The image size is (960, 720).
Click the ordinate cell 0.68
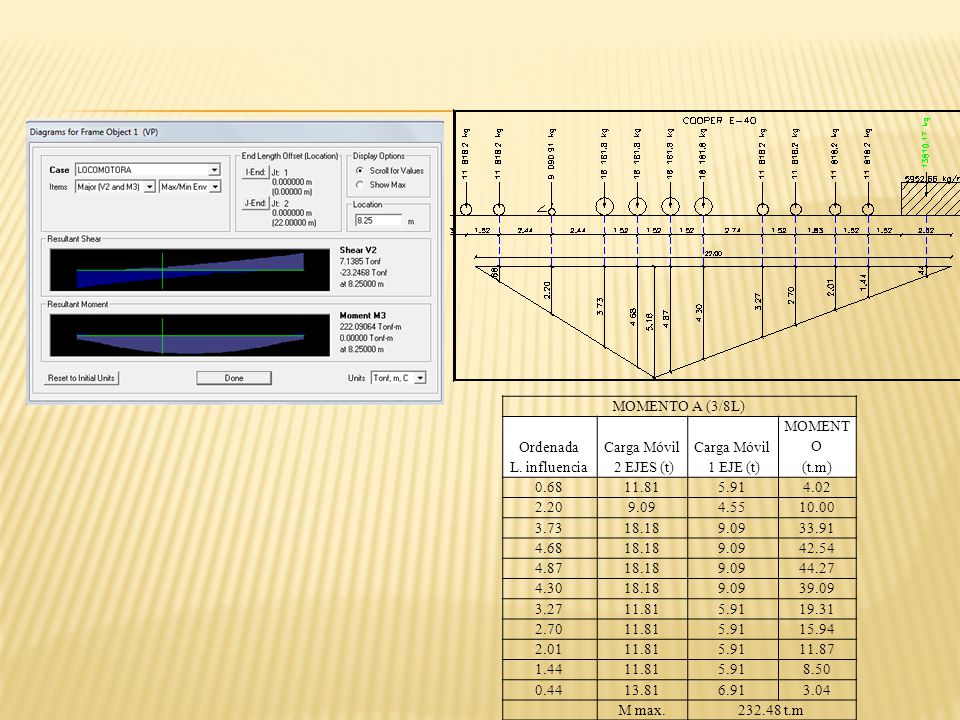point(549,487)
